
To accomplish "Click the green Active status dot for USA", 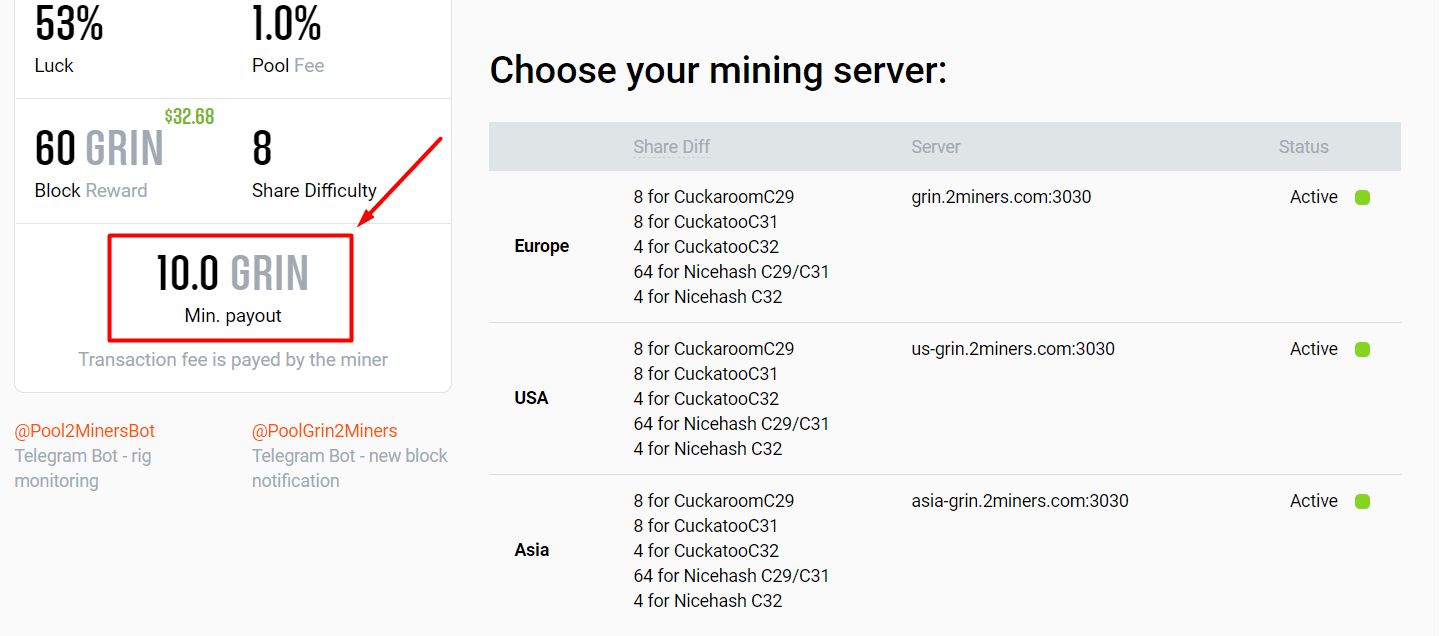I will pyautogui.click(x=1363, y=349).
